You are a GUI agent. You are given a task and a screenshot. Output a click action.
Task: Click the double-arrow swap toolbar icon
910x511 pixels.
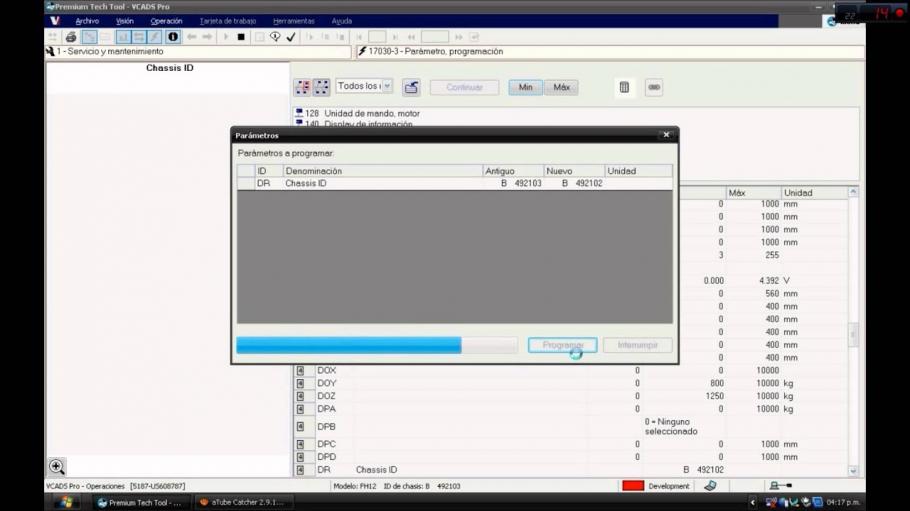click(139, 37)
